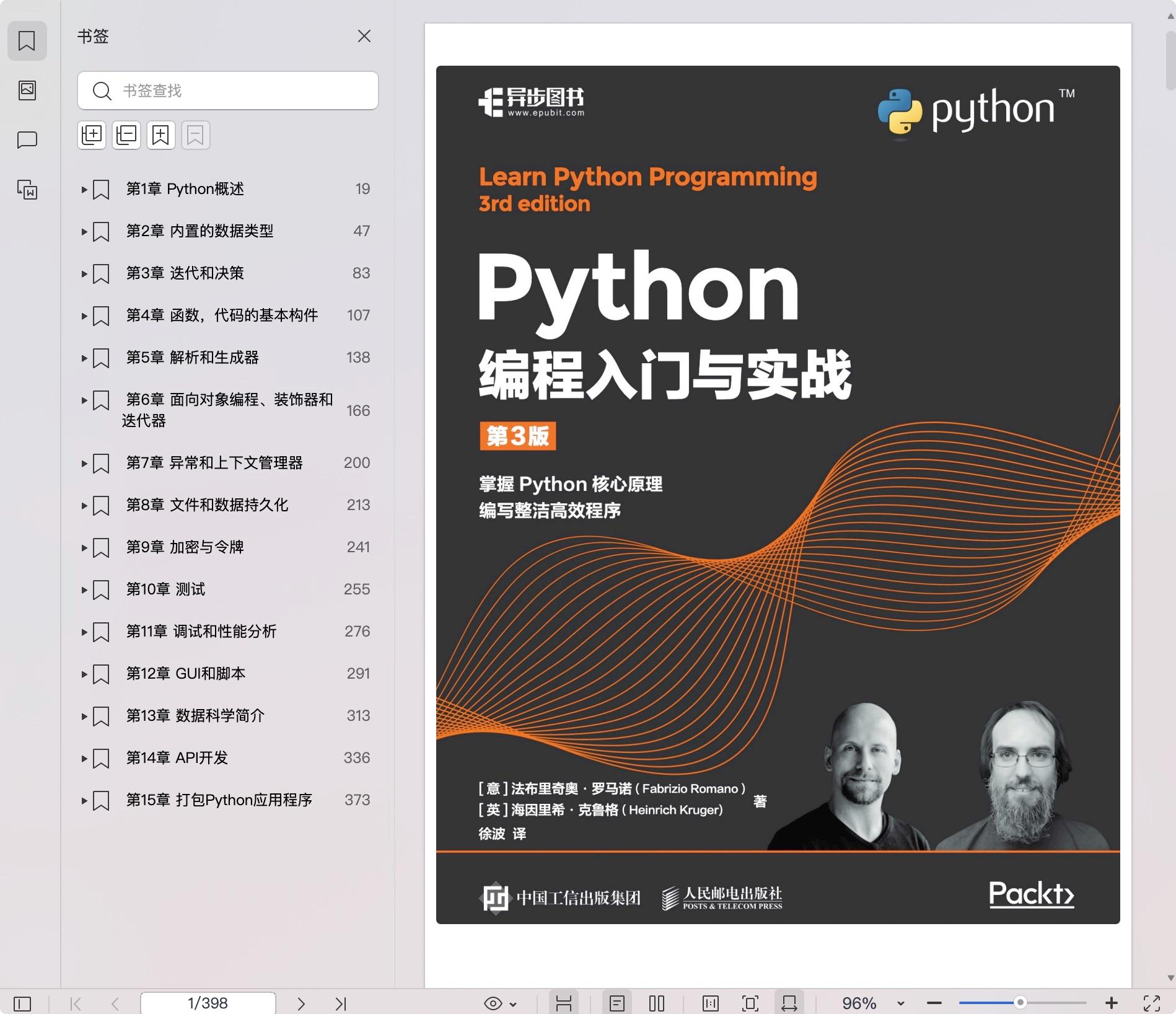Open 第14章 API开发
The width and height of the screenshot is (1176, 1014).
click(177, 758)
